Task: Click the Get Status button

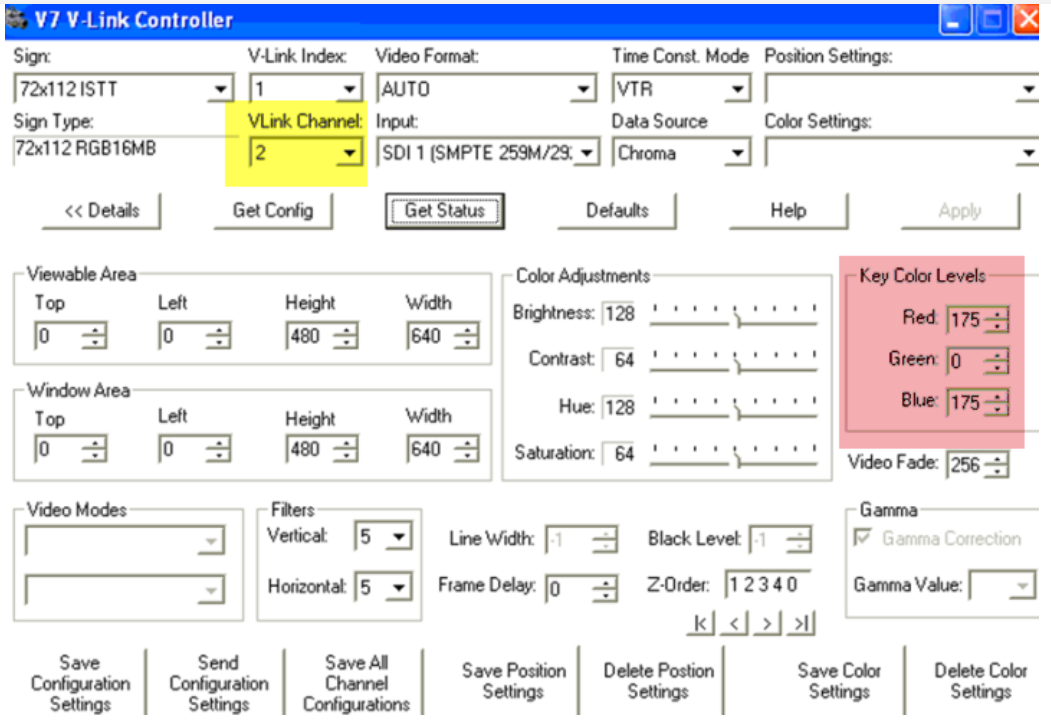Action: [444, 211]
